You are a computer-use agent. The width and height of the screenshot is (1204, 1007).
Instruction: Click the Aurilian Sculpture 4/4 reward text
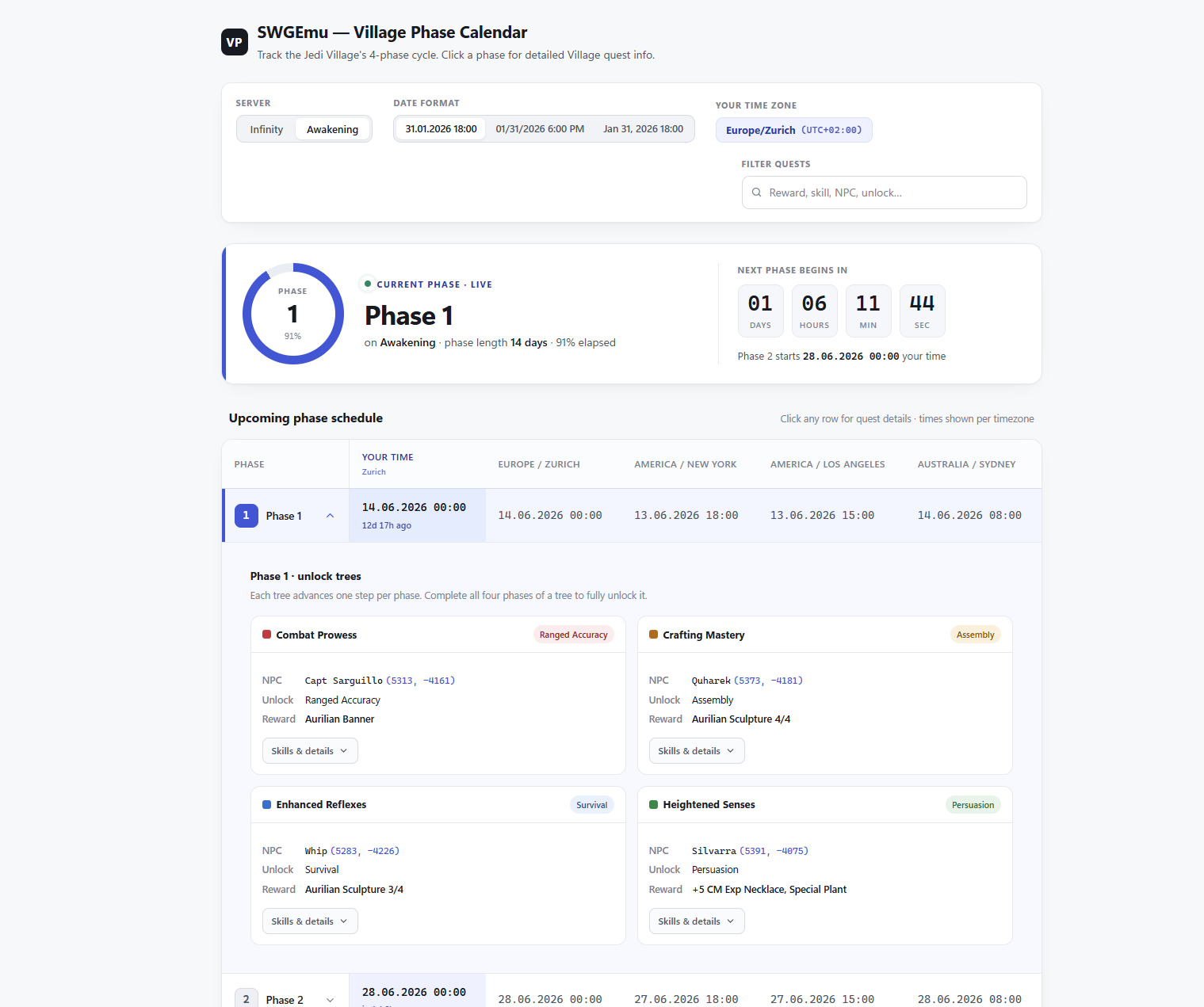741,719
